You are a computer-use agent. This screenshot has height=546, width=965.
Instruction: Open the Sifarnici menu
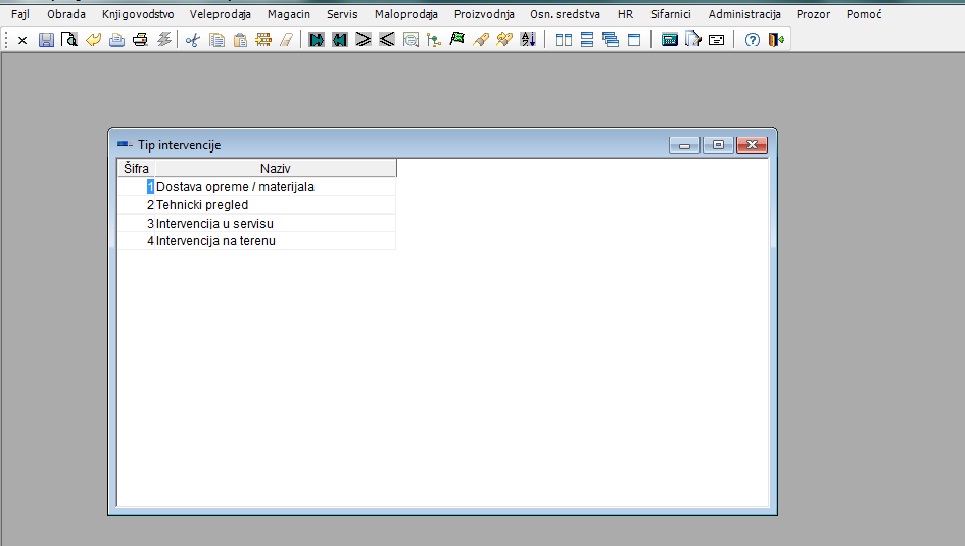click(x=670, y=15)
